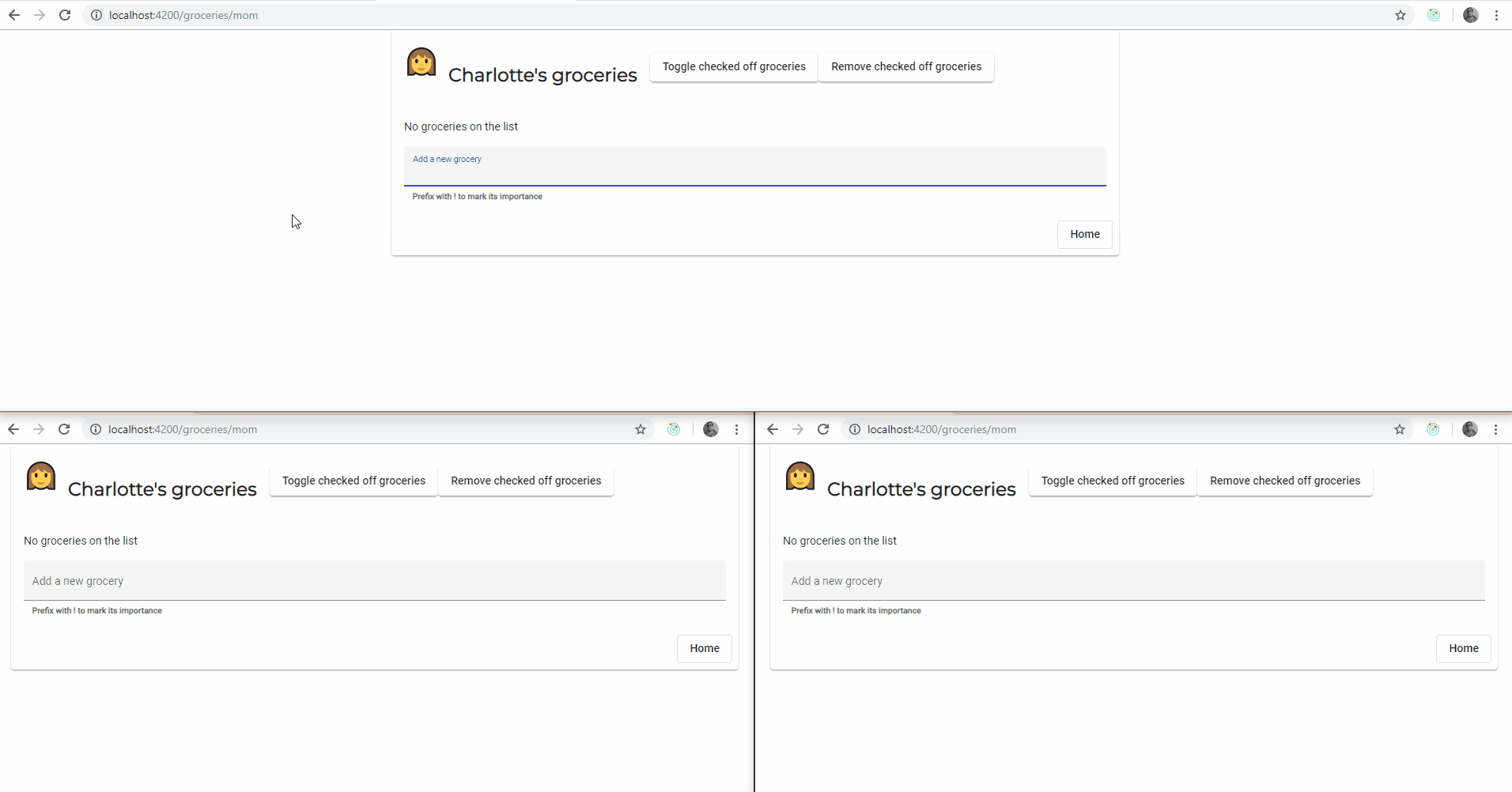Focus Add a new grocery field, bottom-left window
Screen dimensions: 1512x792
pyautogui.click(x=375, y=581)
